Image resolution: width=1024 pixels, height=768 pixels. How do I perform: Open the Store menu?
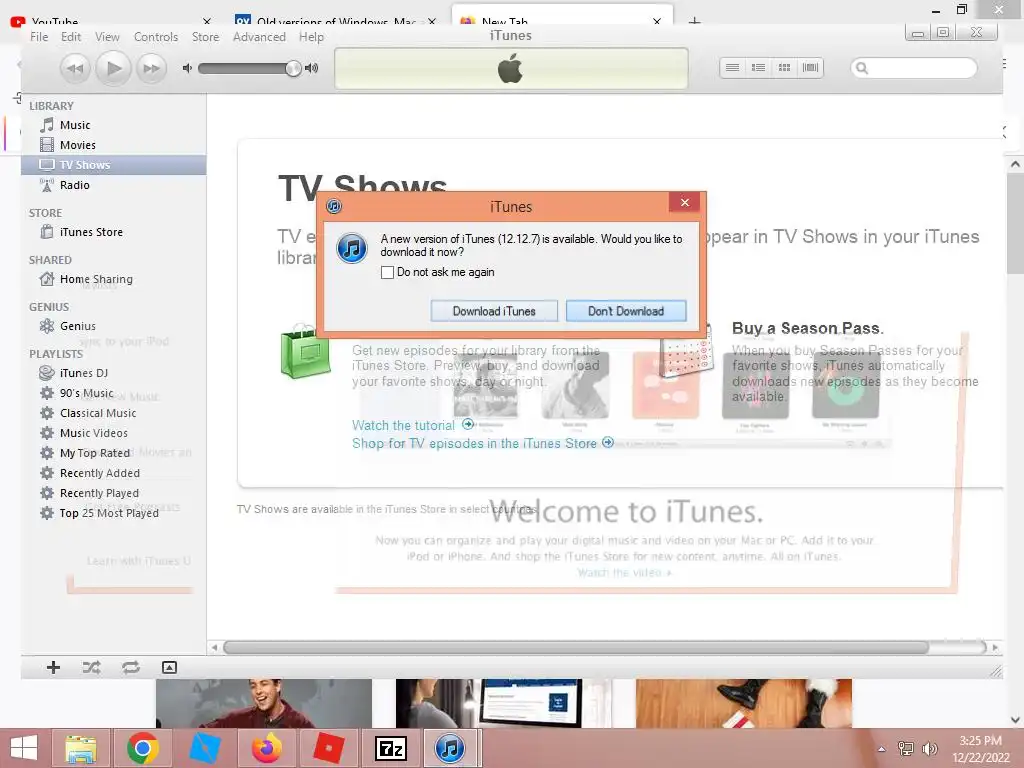point(206,37)
